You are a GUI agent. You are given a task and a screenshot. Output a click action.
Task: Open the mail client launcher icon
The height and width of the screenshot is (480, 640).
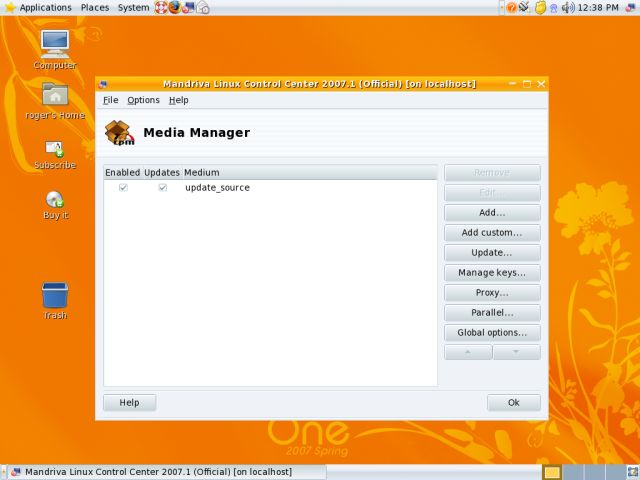click(x=203, y=7)
